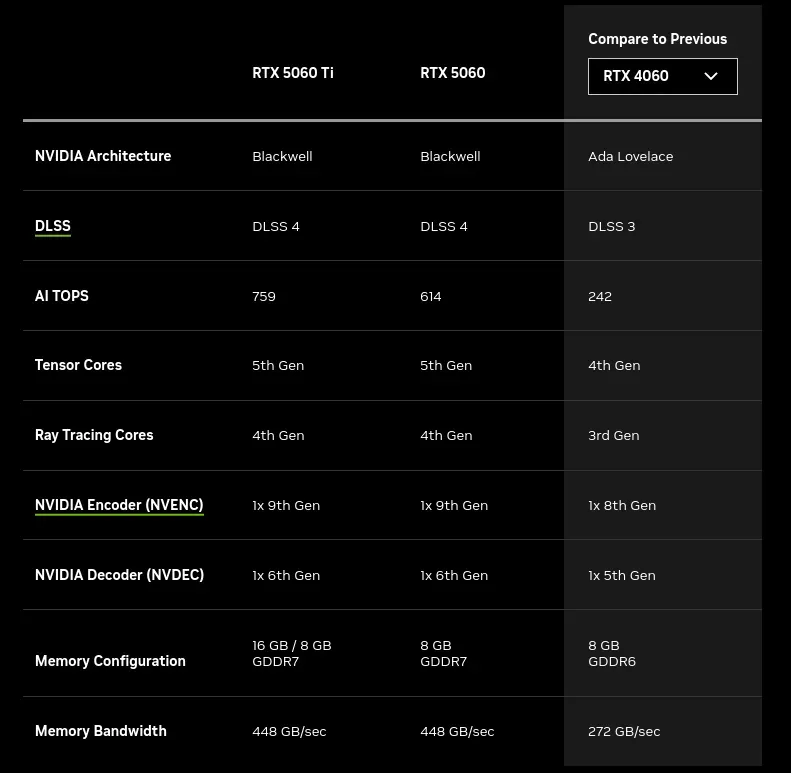Click the Memory Bandwidth row label
The height and width of the screenshot is (773, 791).
[100, 731]
